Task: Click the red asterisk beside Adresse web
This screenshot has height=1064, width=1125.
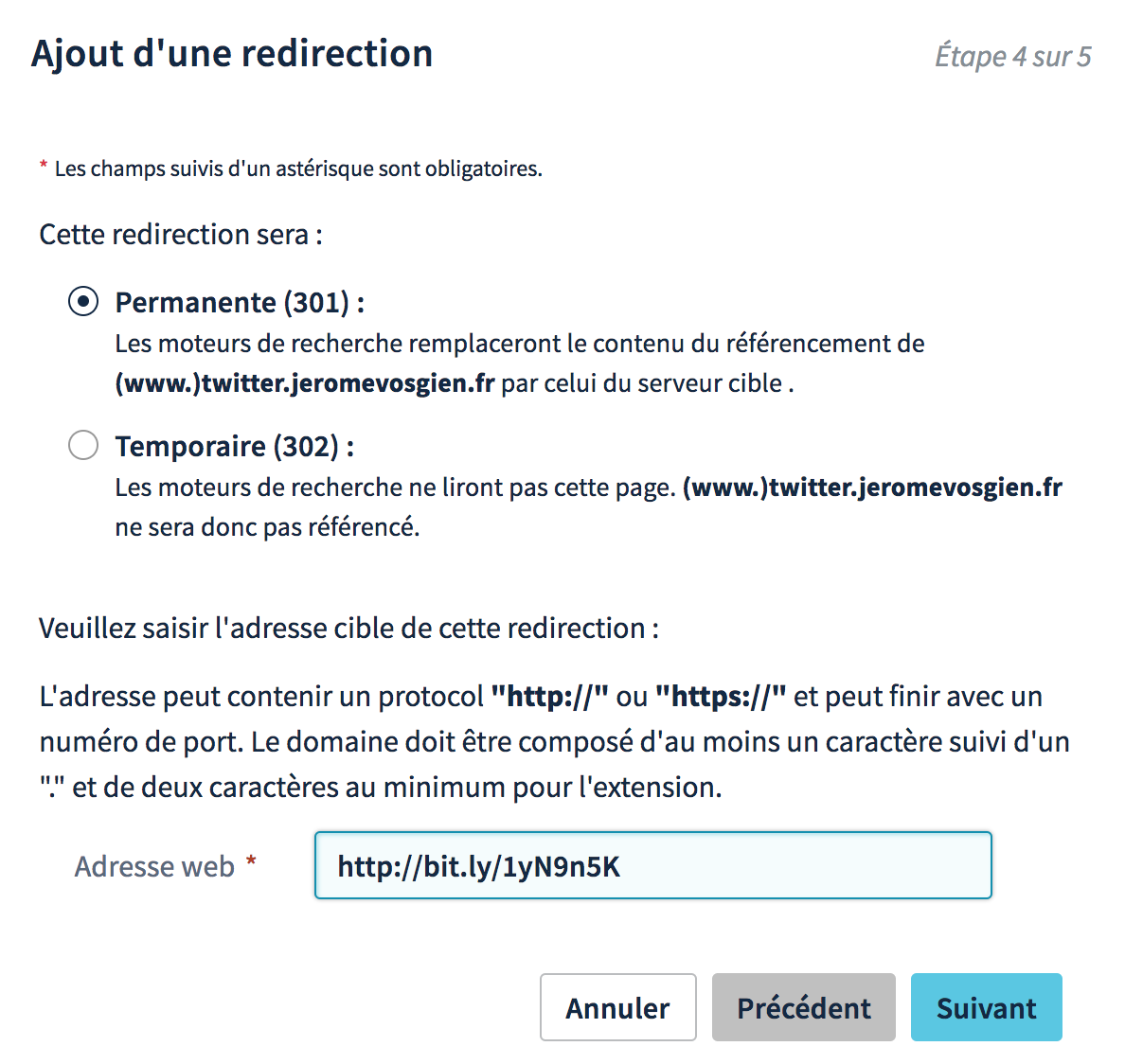Action: (x=251, y=860)
